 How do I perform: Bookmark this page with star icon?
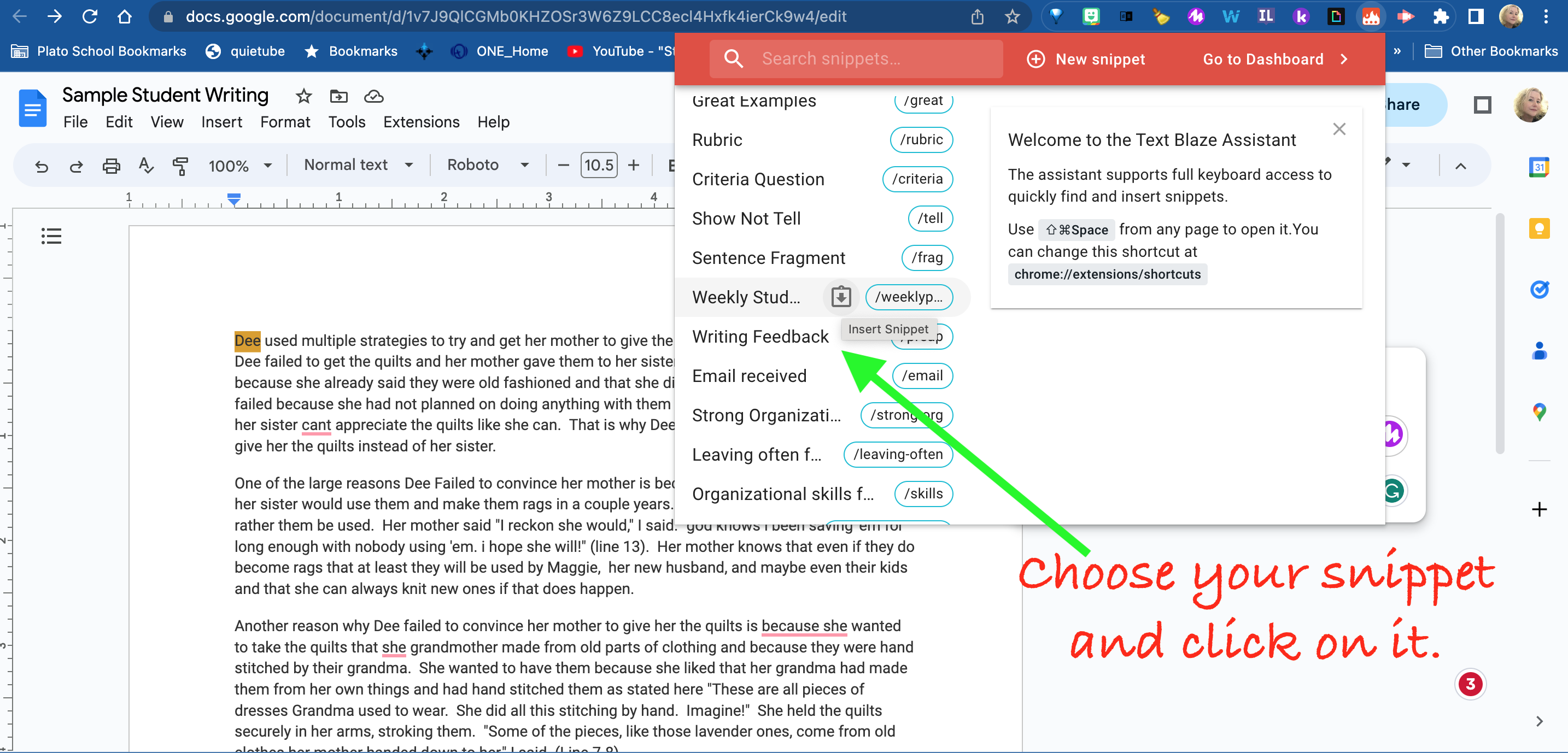pyautogui.click(x=1013, y=16)
